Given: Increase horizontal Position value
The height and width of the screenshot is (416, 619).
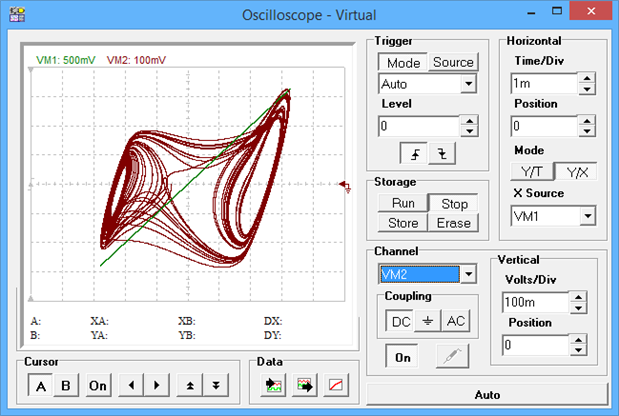Looking at the screenshot, I should click(587, 122).
